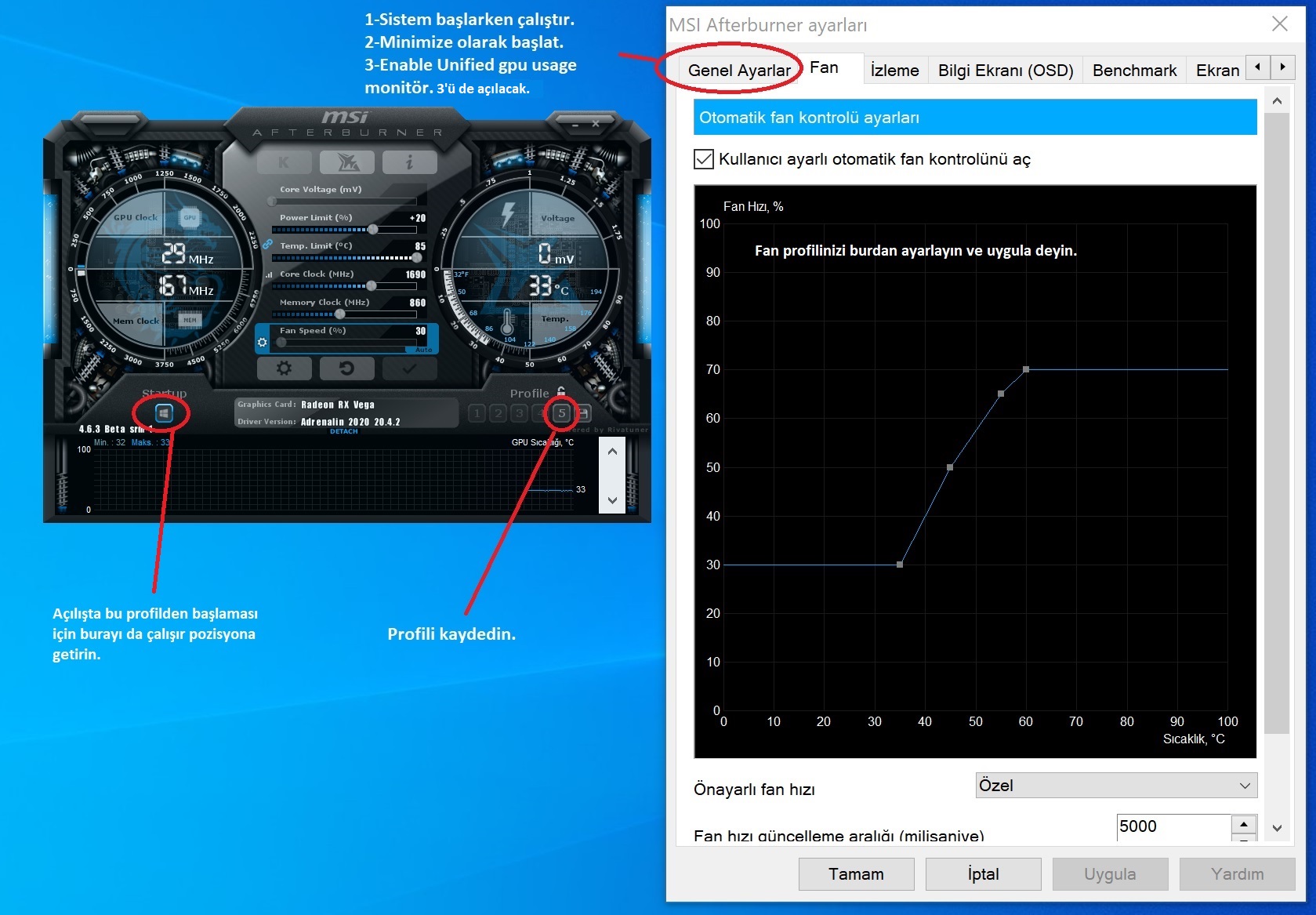The image size is (1316, 915).
Task: Toggle the fan speed Auto button
Action: tap(424, 350)
